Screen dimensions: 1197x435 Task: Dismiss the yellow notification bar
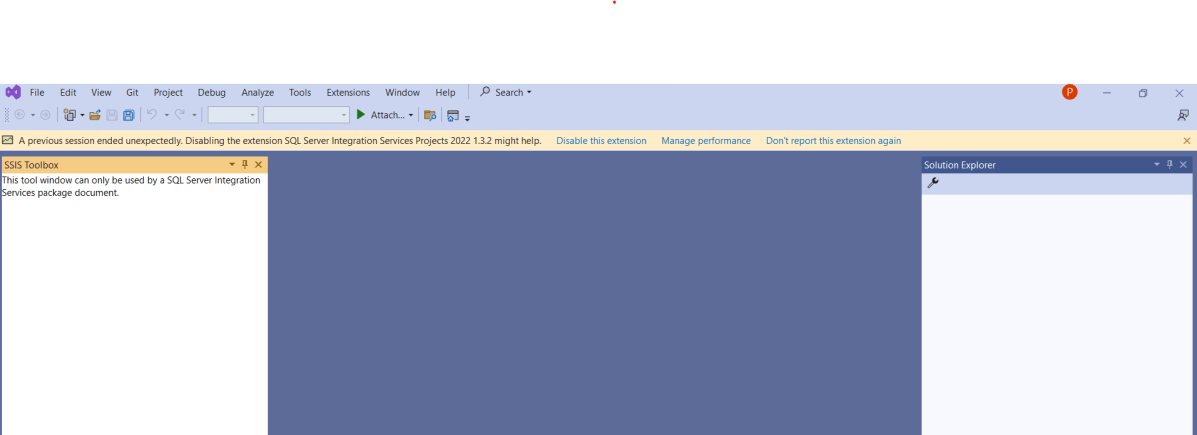pos(1186,140)
